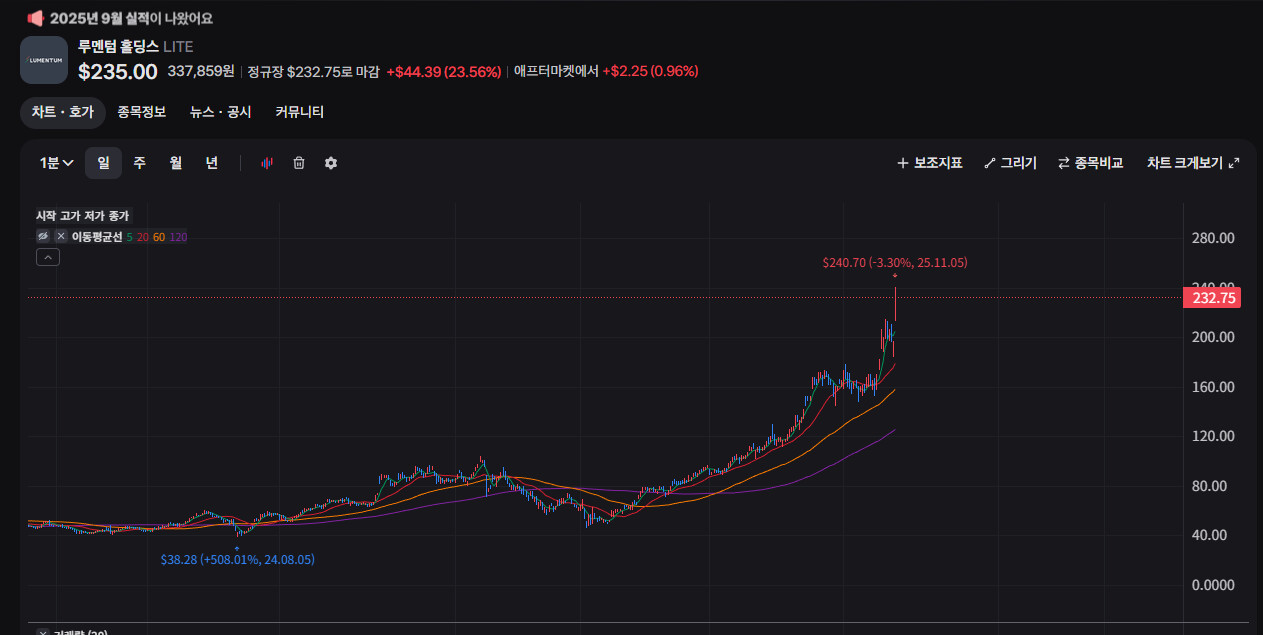Click the red 20 moving average label
The width and height of the screenshot is (1263, 635).
pos(143,237)
